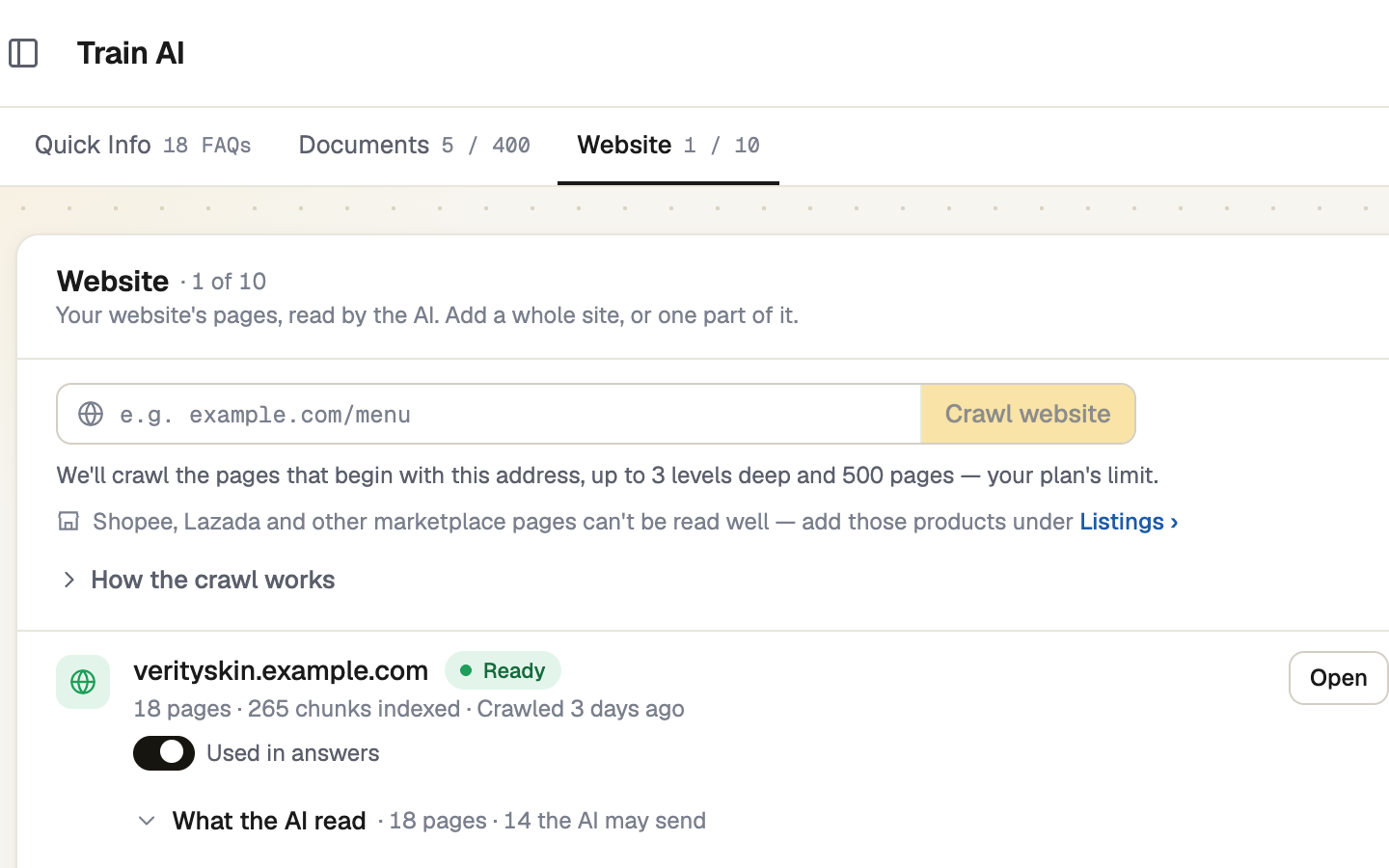Click the Ready status badge
This screenshot has height=868, width=1389.
pyautogui.click(x=503, y=670)
